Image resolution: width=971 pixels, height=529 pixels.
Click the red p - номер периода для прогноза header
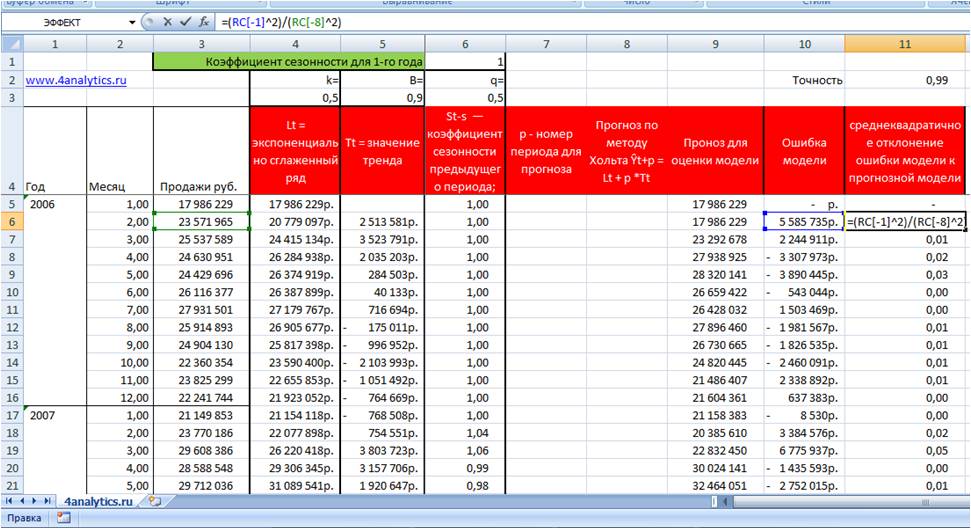(546, 151)
